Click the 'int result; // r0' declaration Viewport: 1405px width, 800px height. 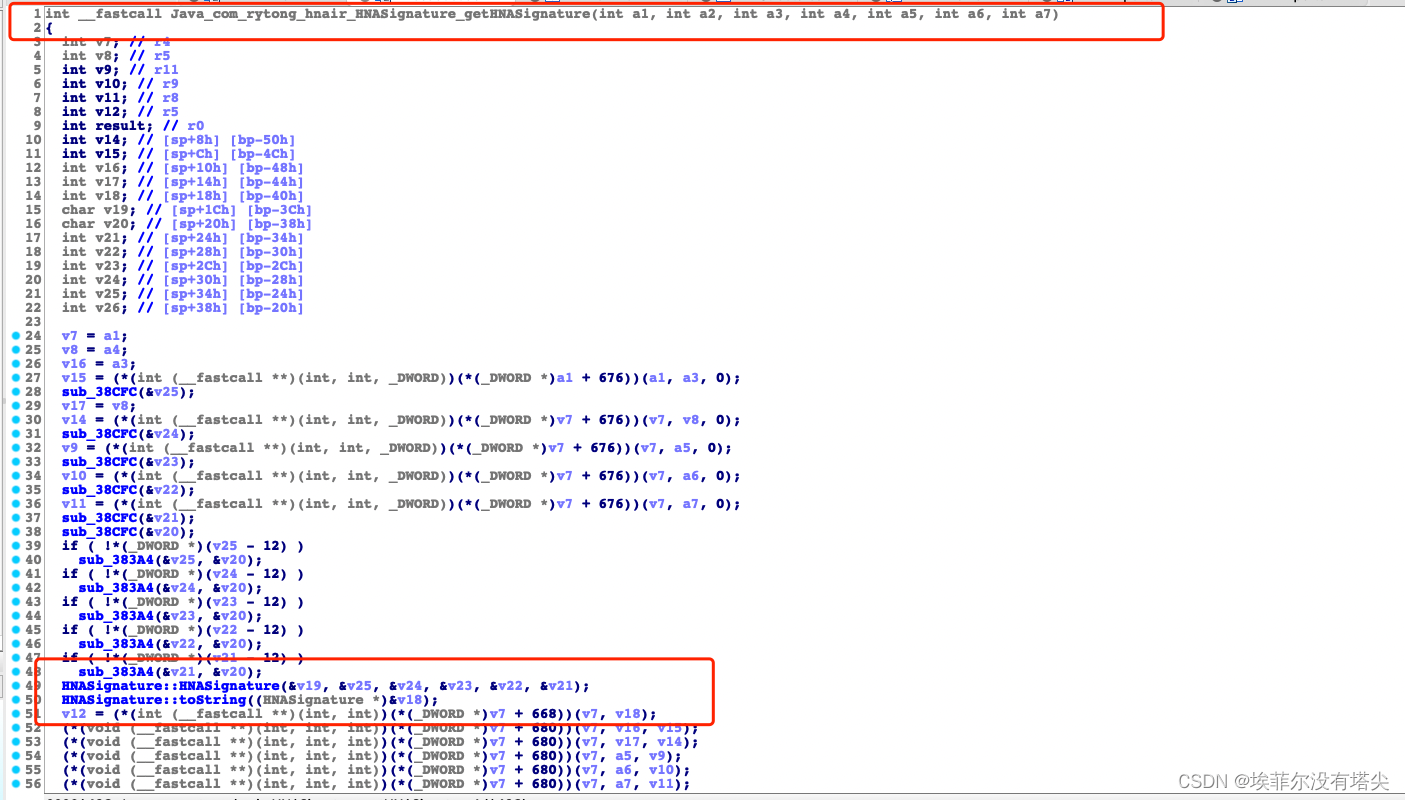tap(132, 126)
